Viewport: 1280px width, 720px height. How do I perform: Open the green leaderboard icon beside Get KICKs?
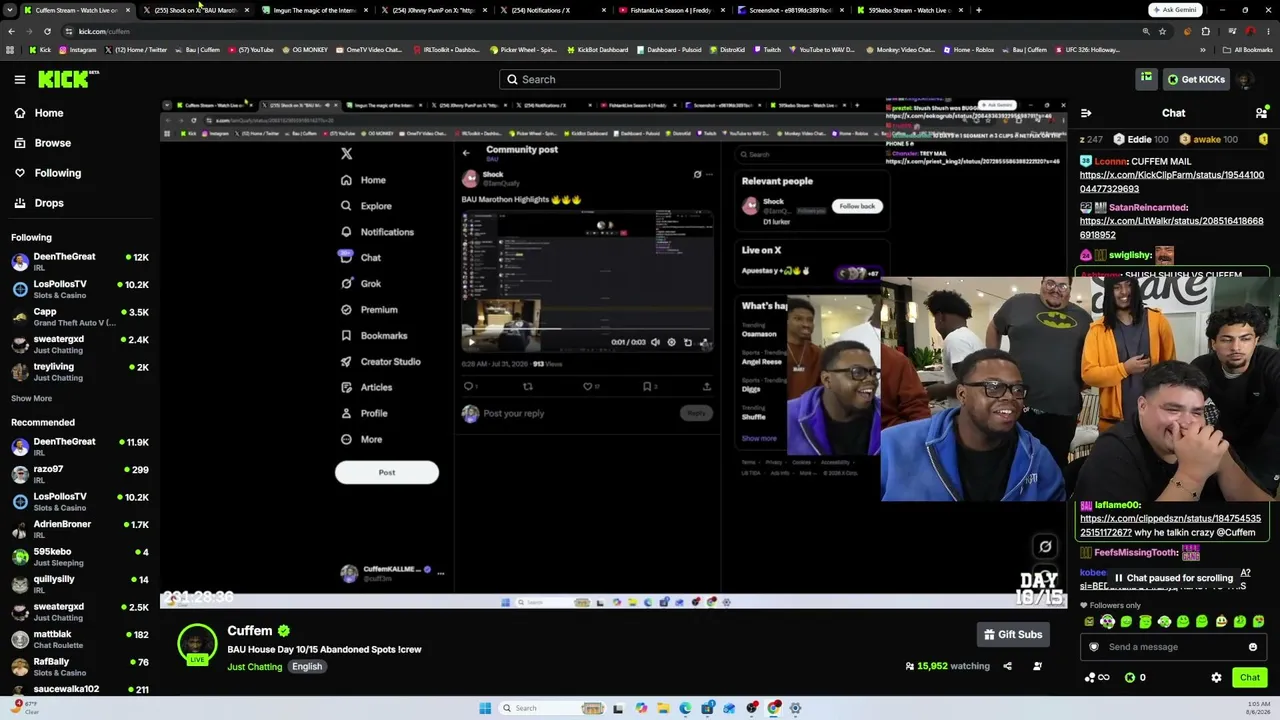[1146, 78]
